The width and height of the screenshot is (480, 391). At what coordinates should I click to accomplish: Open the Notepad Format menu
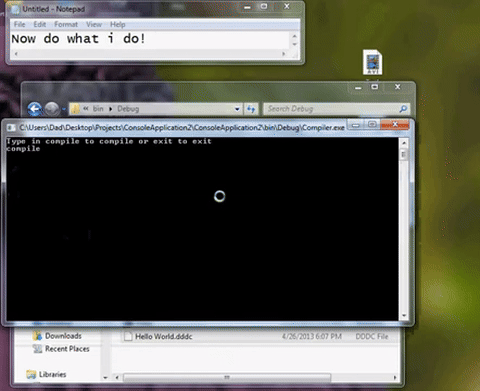[x=66, y=24]
